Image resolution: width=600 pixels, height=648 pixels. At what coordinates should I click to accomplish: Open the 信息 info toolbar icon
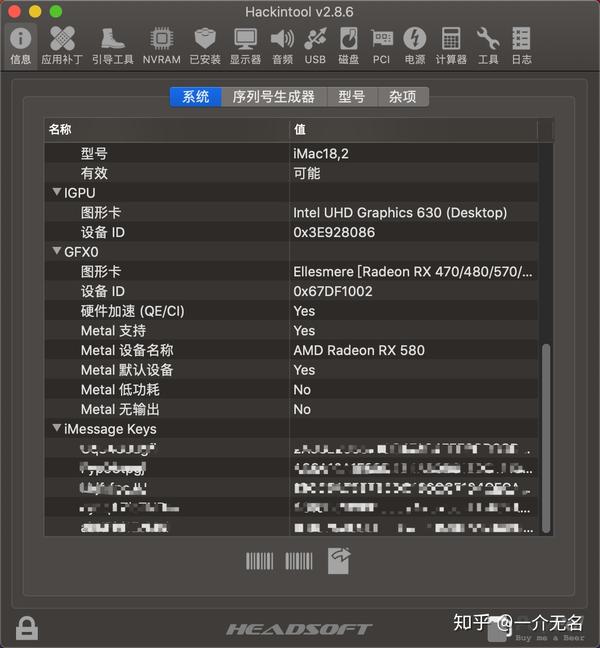[20, 45]
